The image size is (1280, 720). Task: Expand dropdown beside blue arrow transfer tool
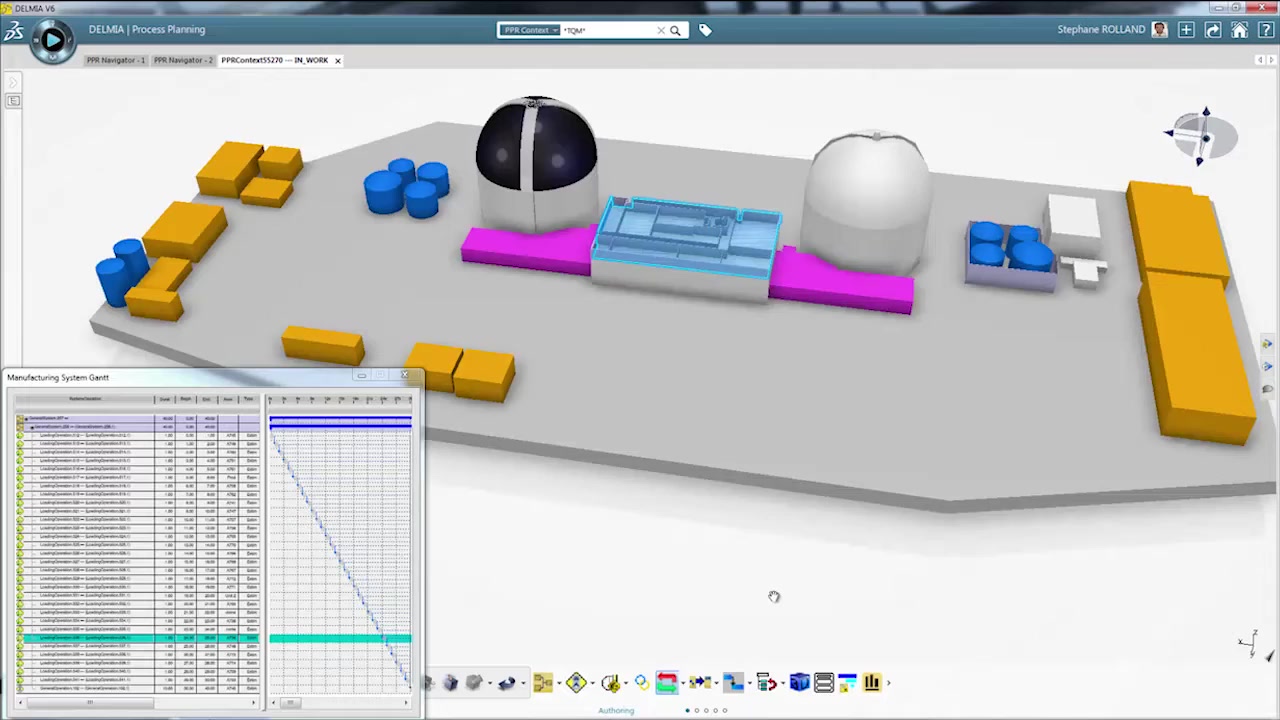716,684
